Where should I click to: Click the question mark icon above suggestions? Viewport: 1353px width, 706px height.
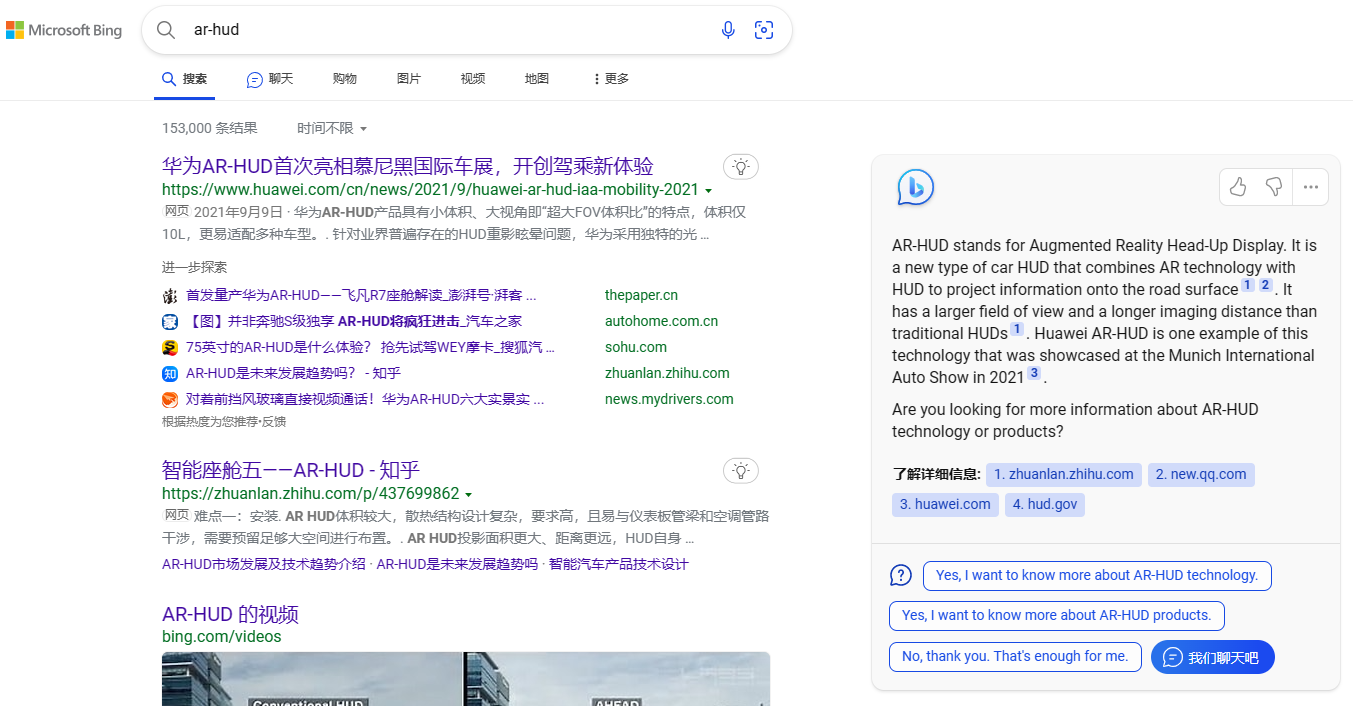(900, 575)
